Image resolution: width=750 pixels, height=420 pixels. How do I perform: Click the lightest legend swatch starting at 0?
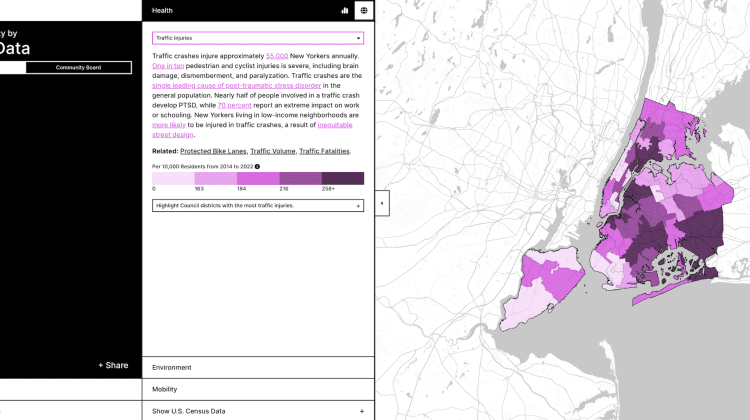[173, 178]
